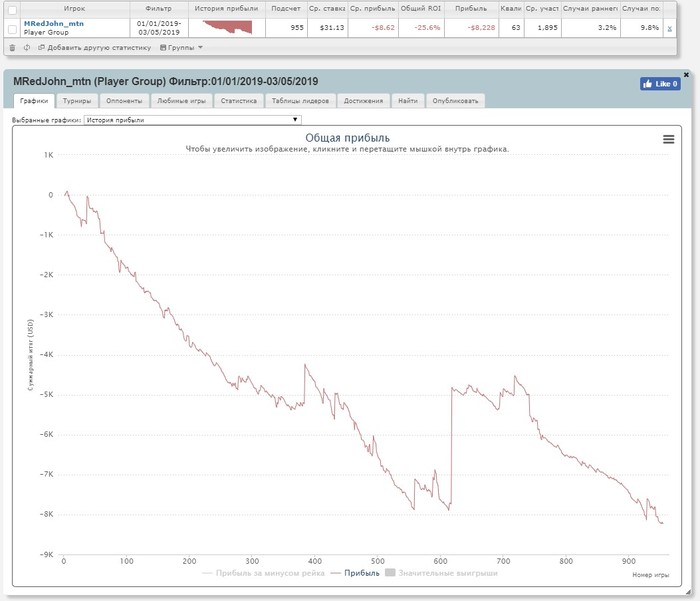This screenshot has width=700, height=601.
Task: Switch to the 'Турниры' tab
Action: (77, 101)
